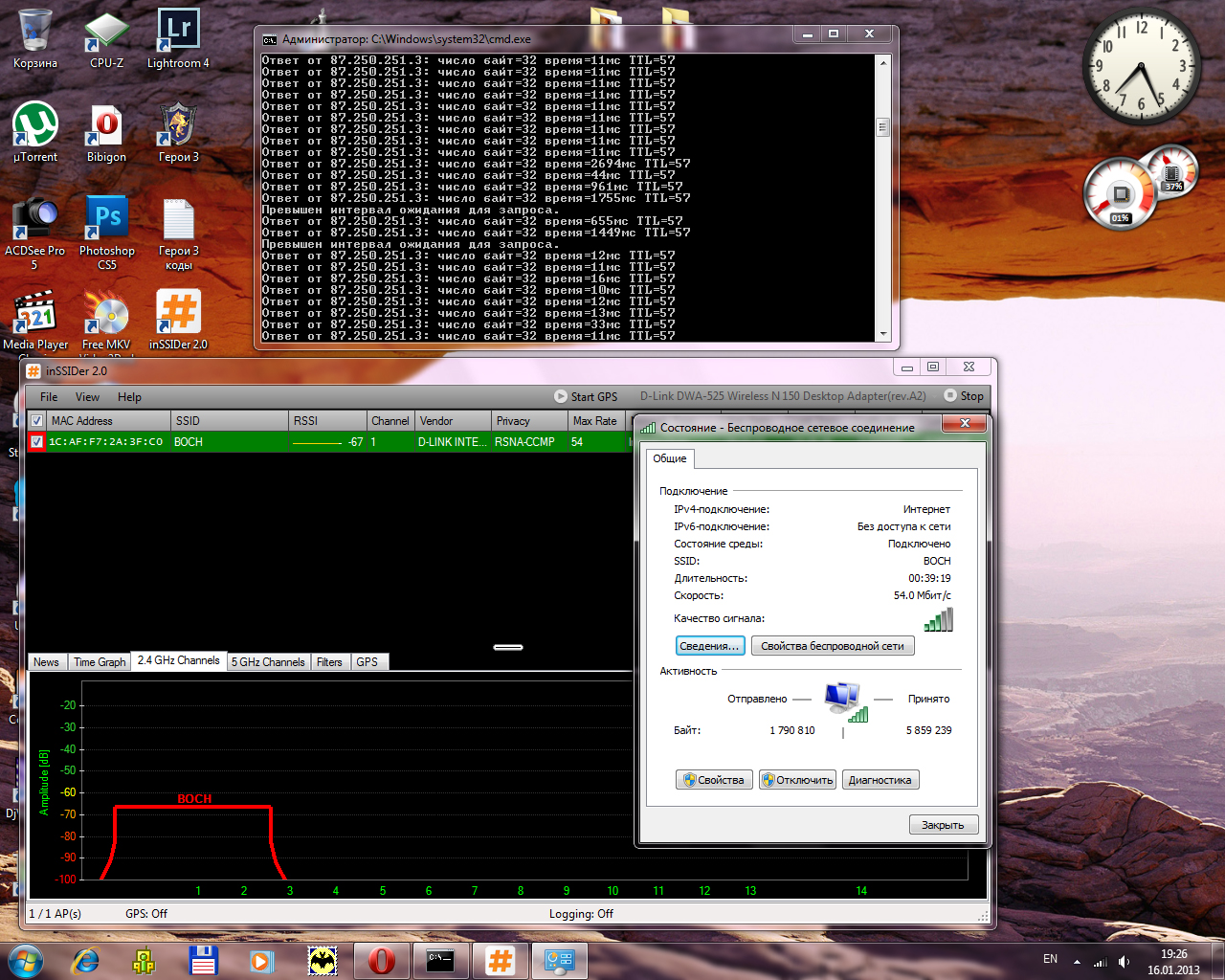Click the Internet Explorer taskbar icon
The image size is (1225, 980).
pyautogui.click(x=86, y=960)
